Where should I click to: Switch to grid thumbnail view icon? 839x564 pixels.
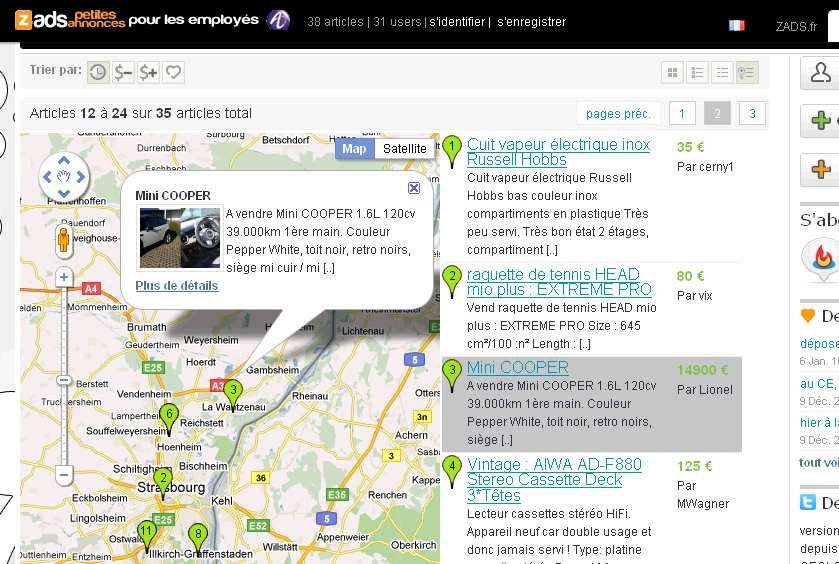pos(673,72)
